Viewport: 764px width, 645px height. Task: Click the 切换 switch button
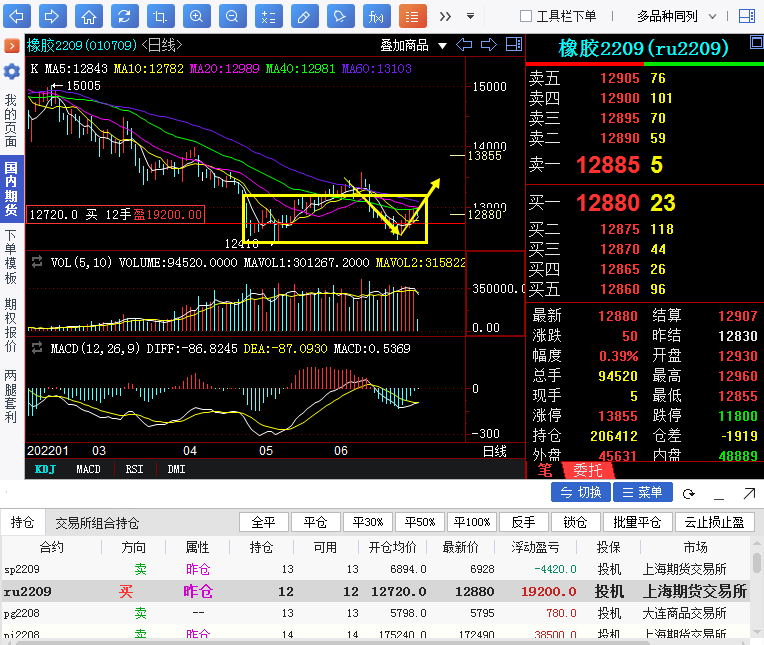580,493
